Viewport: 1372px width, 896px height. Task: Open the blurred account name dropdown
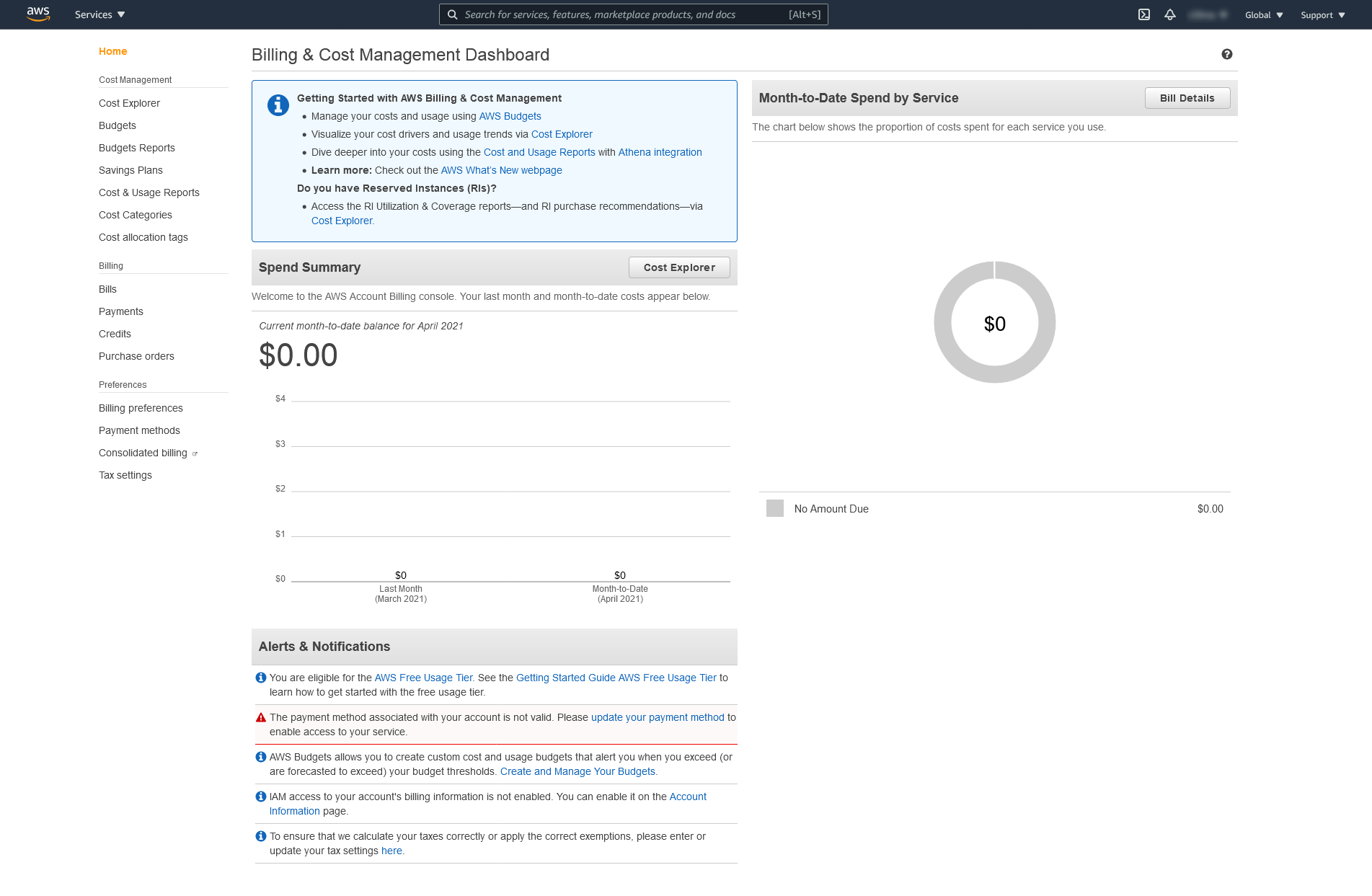(x=1208, y=14)
